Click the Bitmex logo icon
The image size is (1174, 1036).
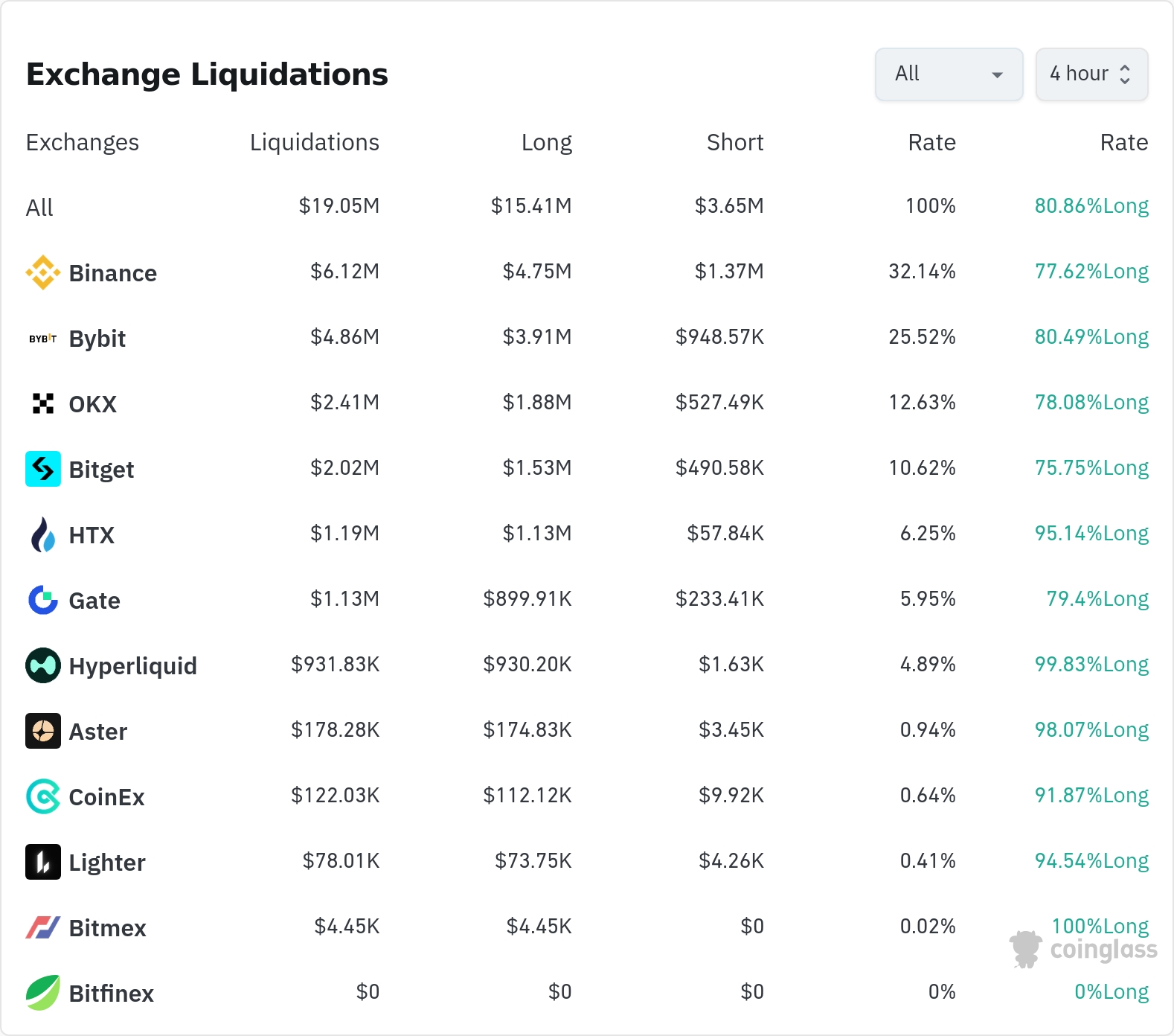tap(43, 927)
